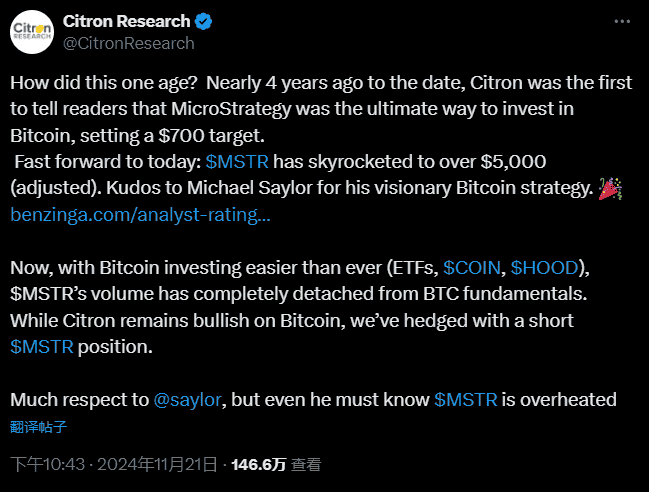649x492 pixels.
Task: Click $MSTR cashtag before the word 'position'
Action: pyautogui.click(x=42, y=347)
